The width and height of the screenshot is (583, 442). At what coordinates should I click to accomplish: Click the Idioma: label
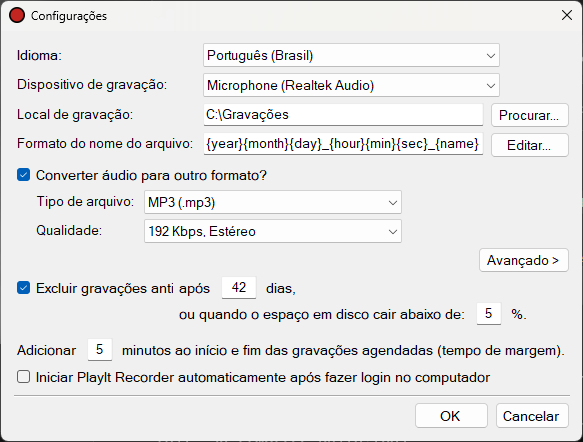(39, 55)
